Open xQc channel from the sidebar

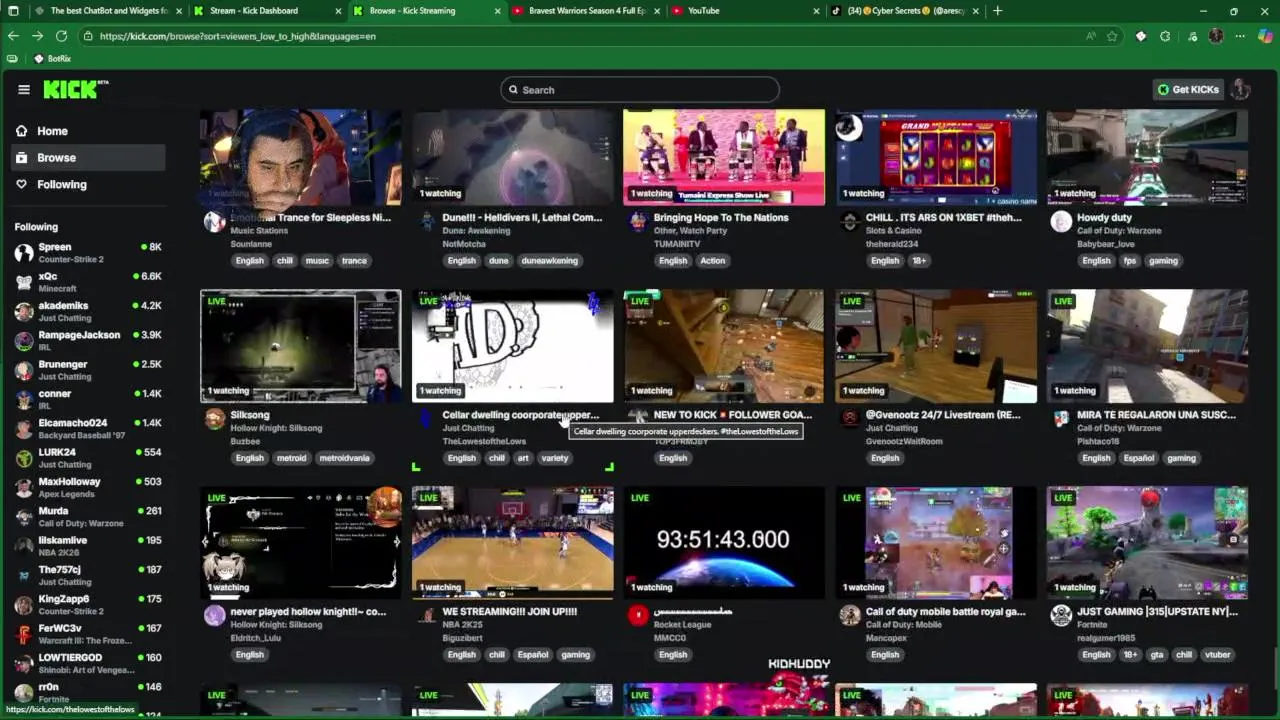pyautogui.click(x=88, y=282)
